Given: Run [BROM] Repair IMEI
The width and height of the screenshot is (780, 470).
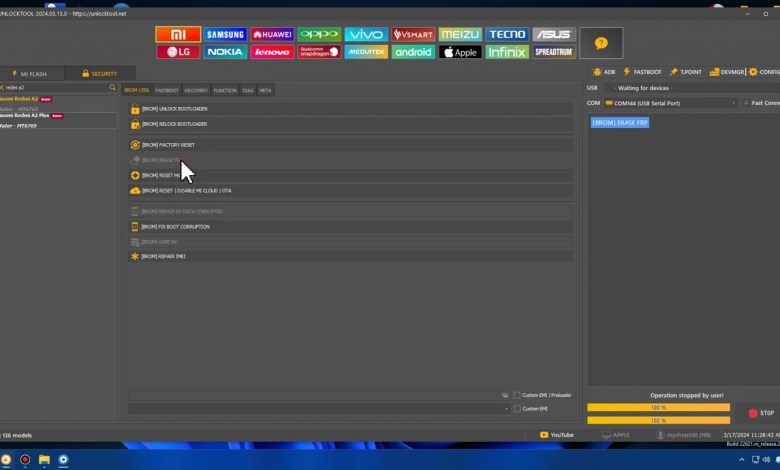Looking at the screenshot, I should (350, 257).
